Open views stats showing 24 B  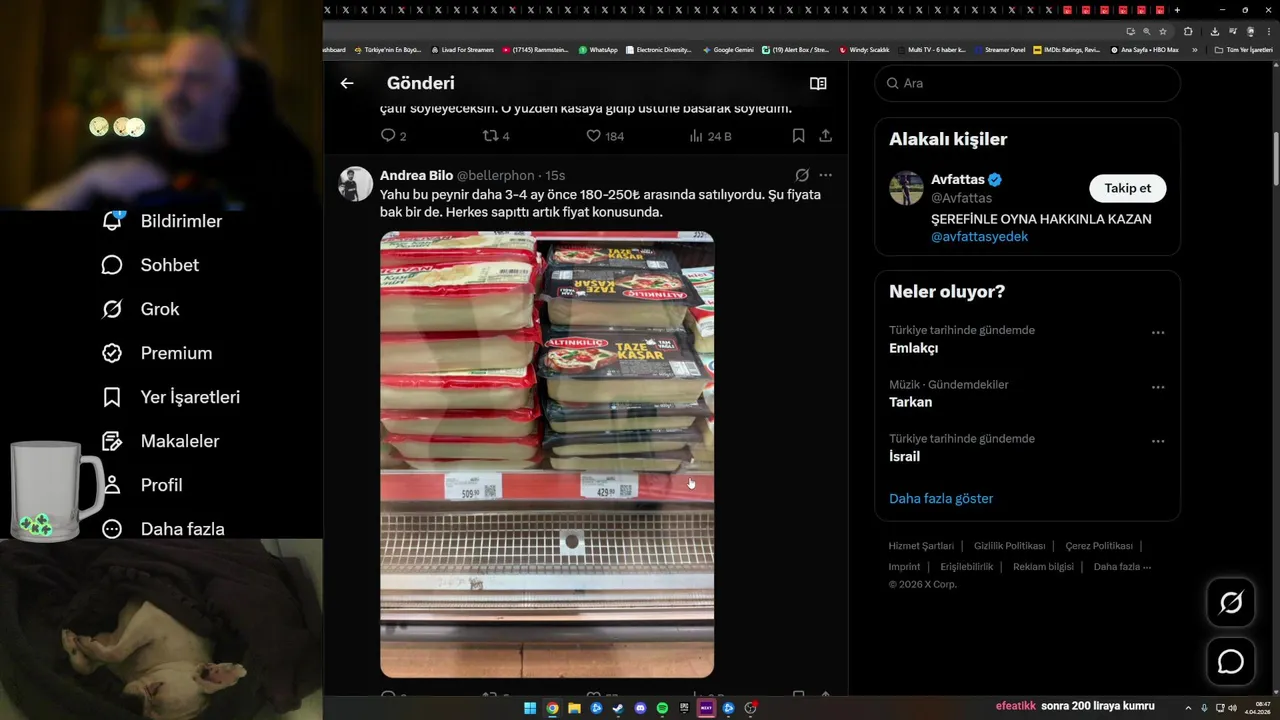point(712,136)
